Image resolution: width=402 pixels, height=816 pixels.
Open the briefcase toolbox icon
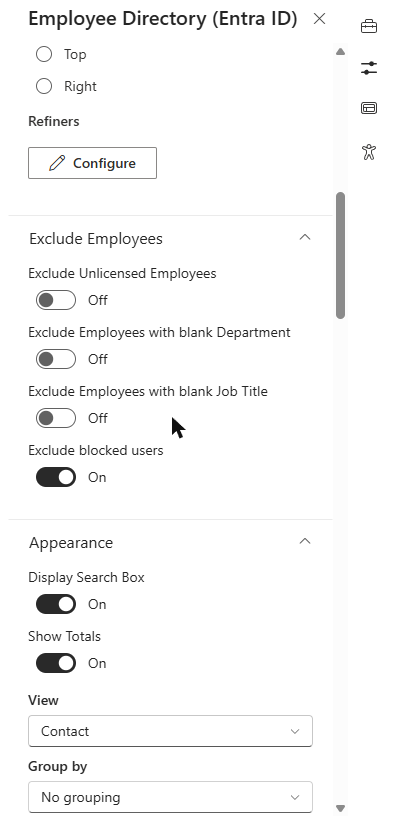369,26
